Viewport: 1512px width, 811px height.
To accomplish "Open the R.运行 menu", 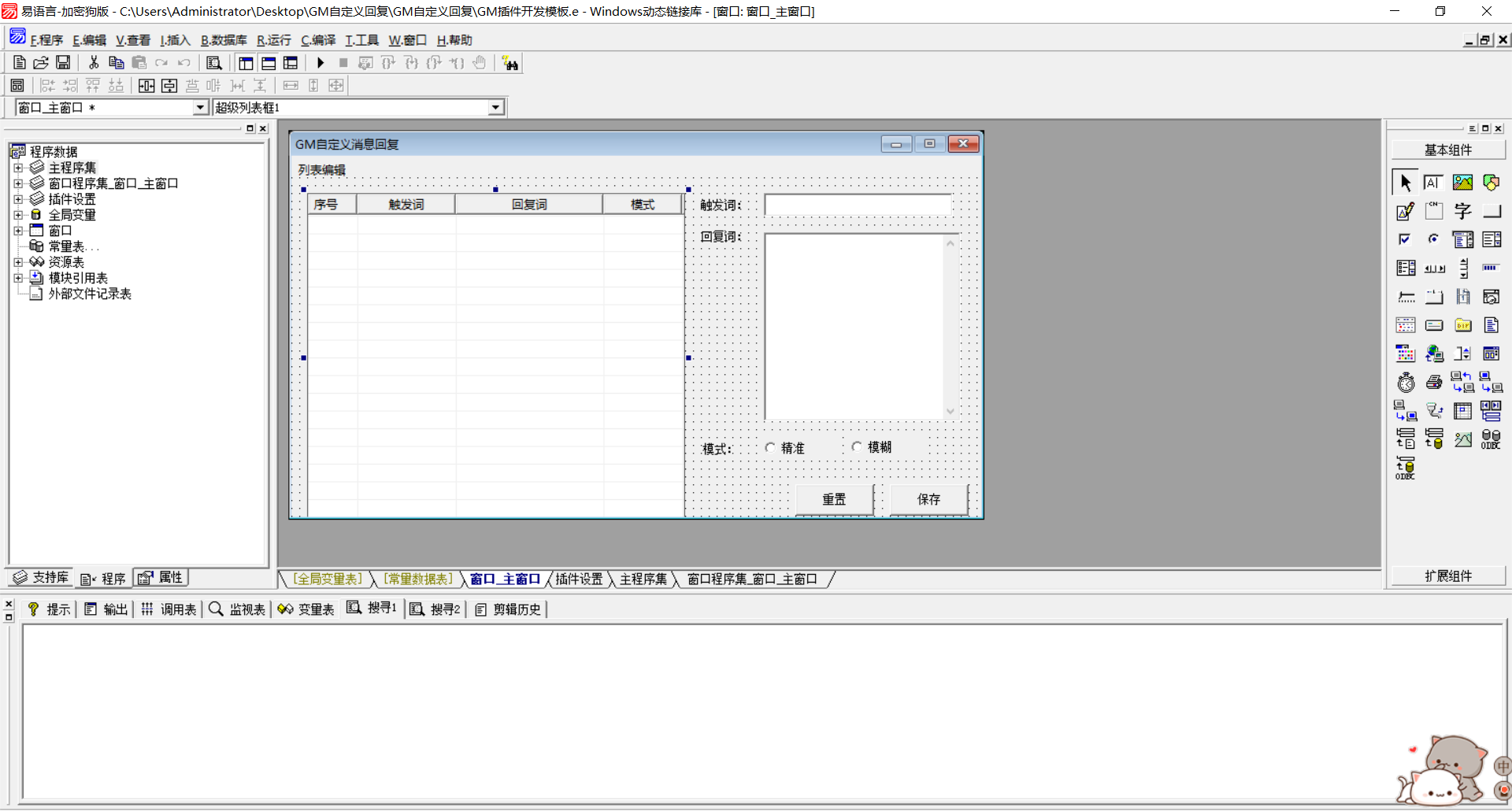I will click(x=273, y=40).
